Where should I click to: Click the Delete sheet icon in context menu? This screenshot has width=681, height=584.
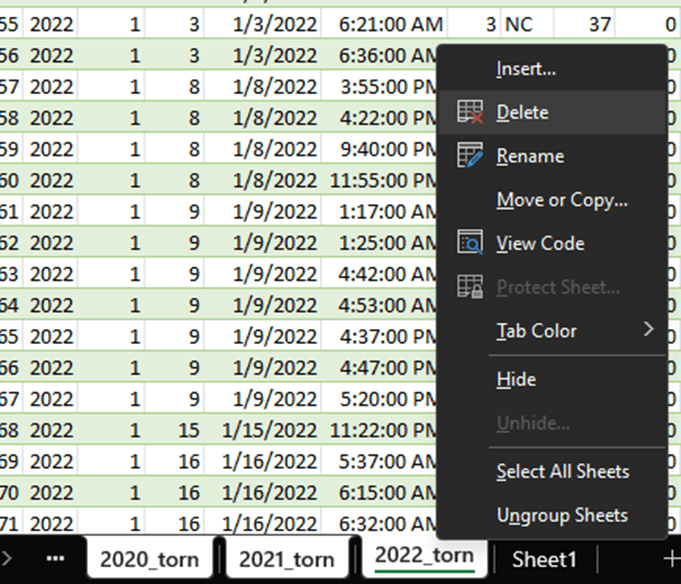tap(470, 112)
